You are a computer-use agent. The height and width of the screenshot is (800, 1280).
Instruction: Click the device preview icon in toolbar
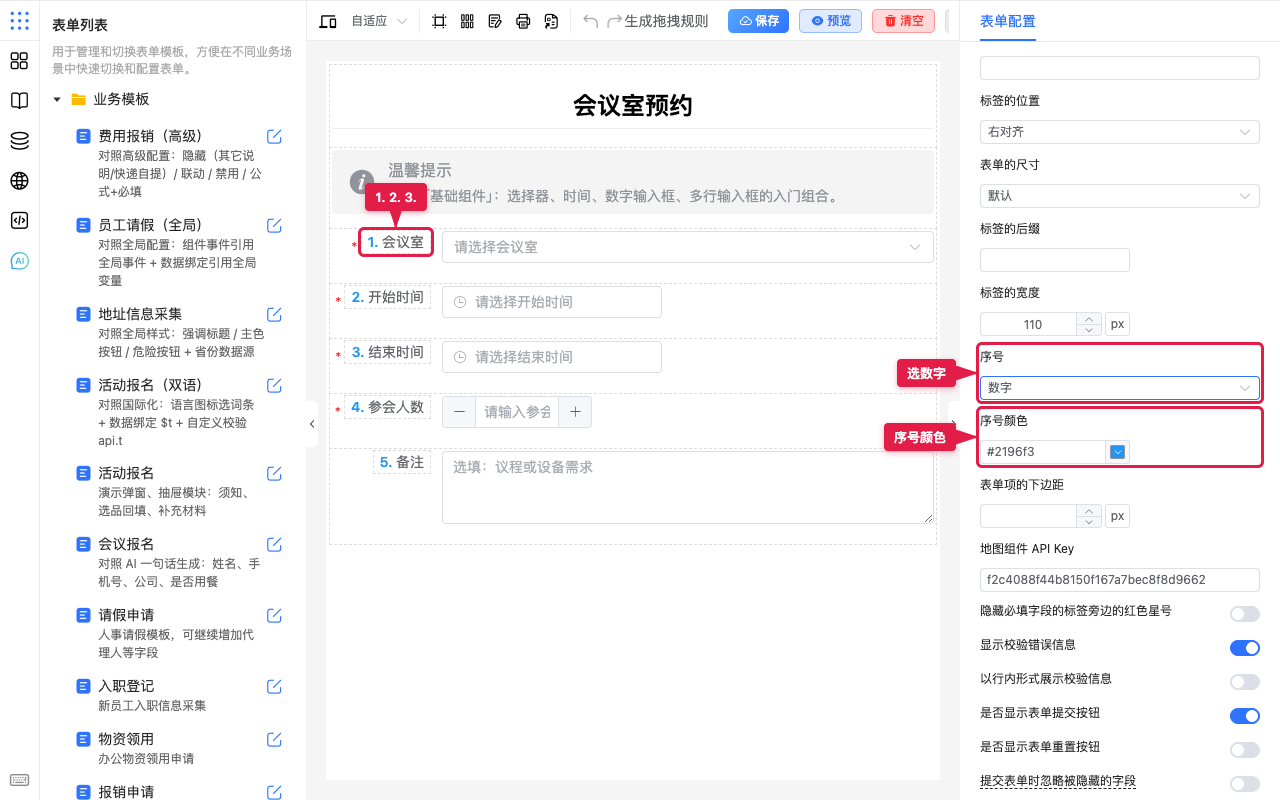click(327, 21)
